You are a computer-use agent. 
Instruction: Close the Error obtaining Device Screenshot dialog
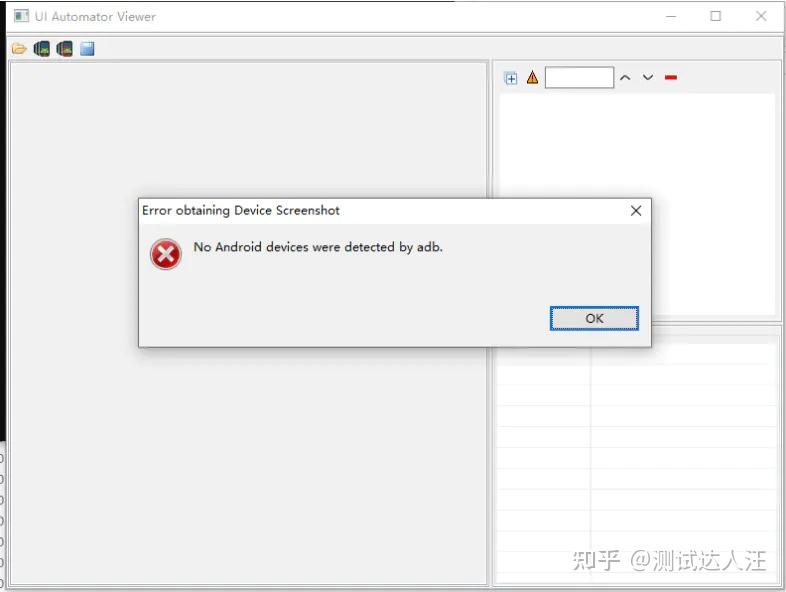click(x=636, y=211)
